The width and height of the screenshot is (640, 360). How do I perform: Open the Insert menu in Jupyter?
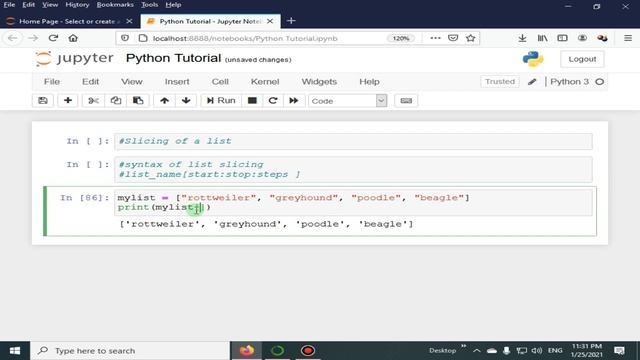click(x=177, y=82)
